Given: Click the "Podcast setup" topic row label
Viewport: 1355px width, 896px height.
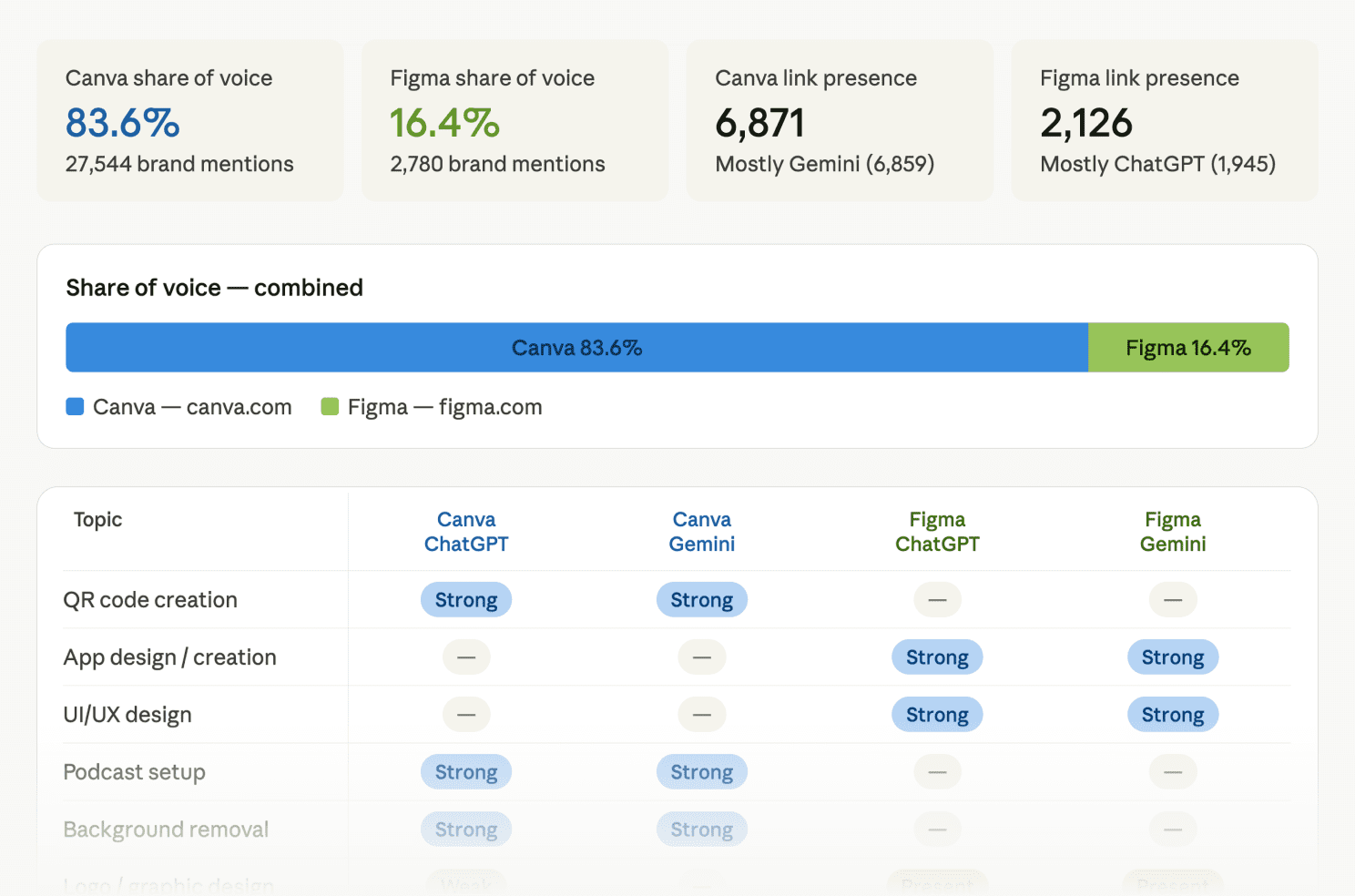Looking at the screenshot, I should (x=135, y=772).
